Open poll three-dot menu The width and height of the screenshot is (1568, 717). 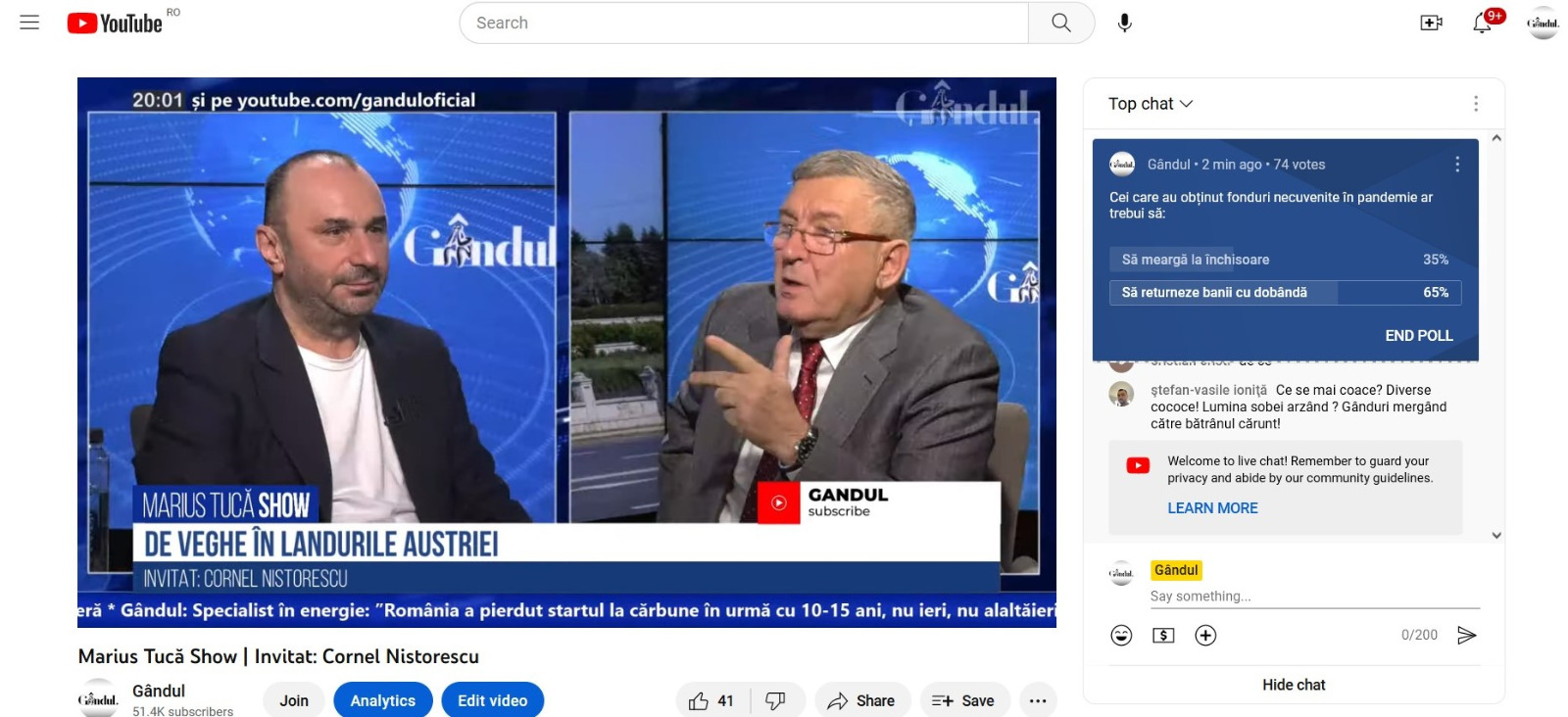[1457, 165]
